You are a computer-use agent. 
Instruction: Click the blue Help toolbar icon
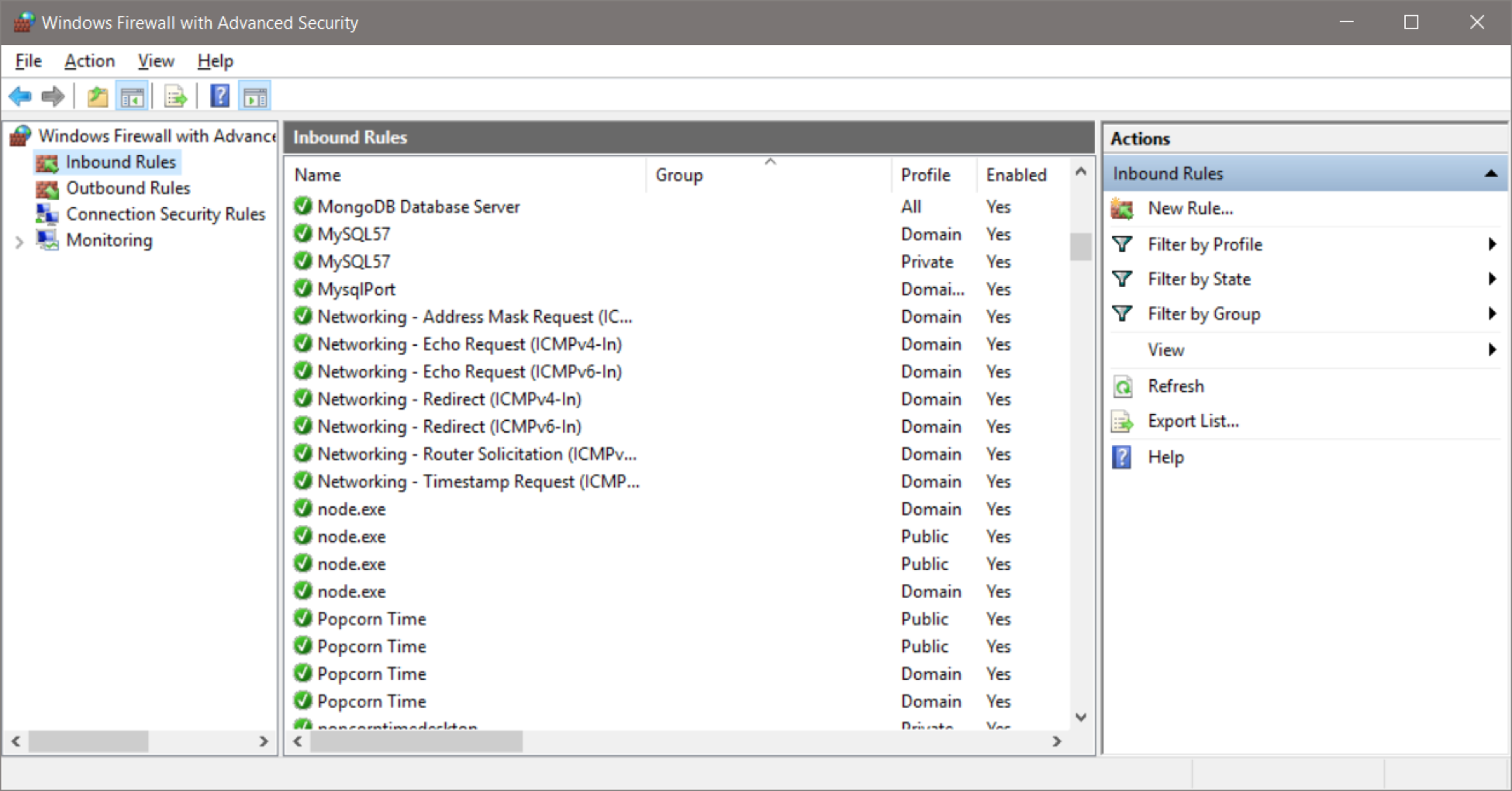pyautogui.click(x=220, y=96)
